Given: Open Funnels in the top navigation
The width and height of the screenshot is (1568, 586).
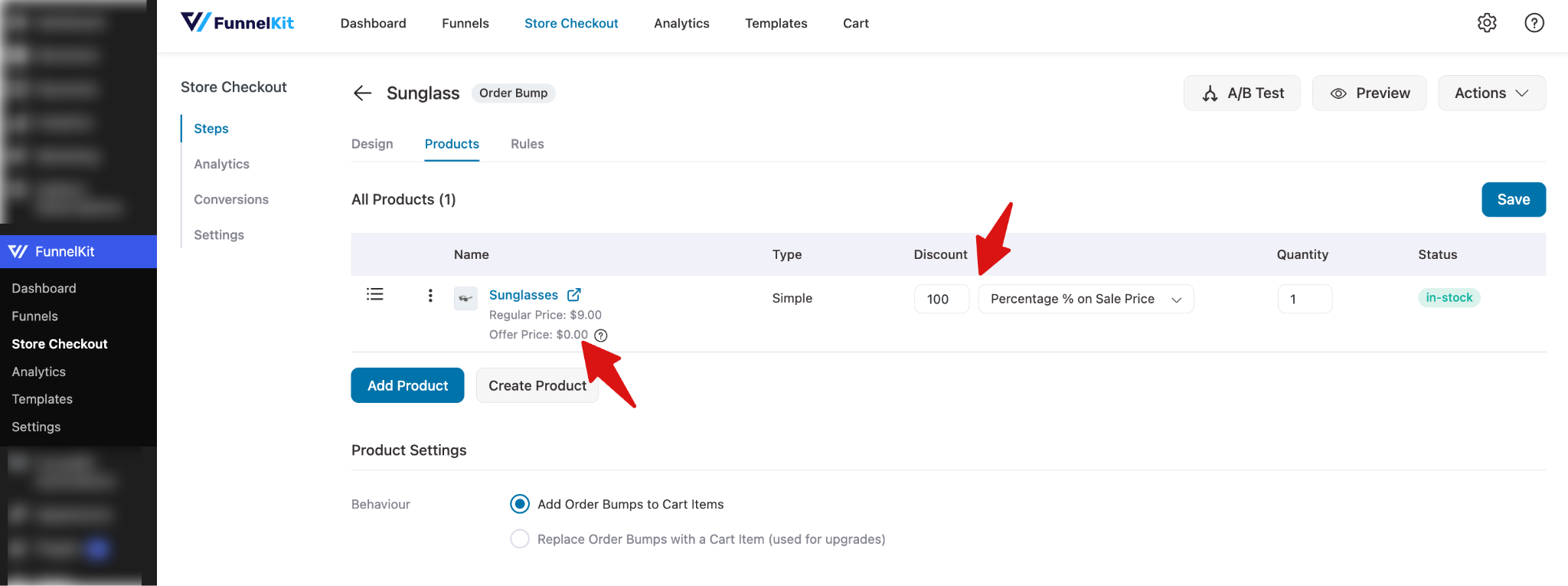Looking at the screenshot, I should click(x=465, y=24).
